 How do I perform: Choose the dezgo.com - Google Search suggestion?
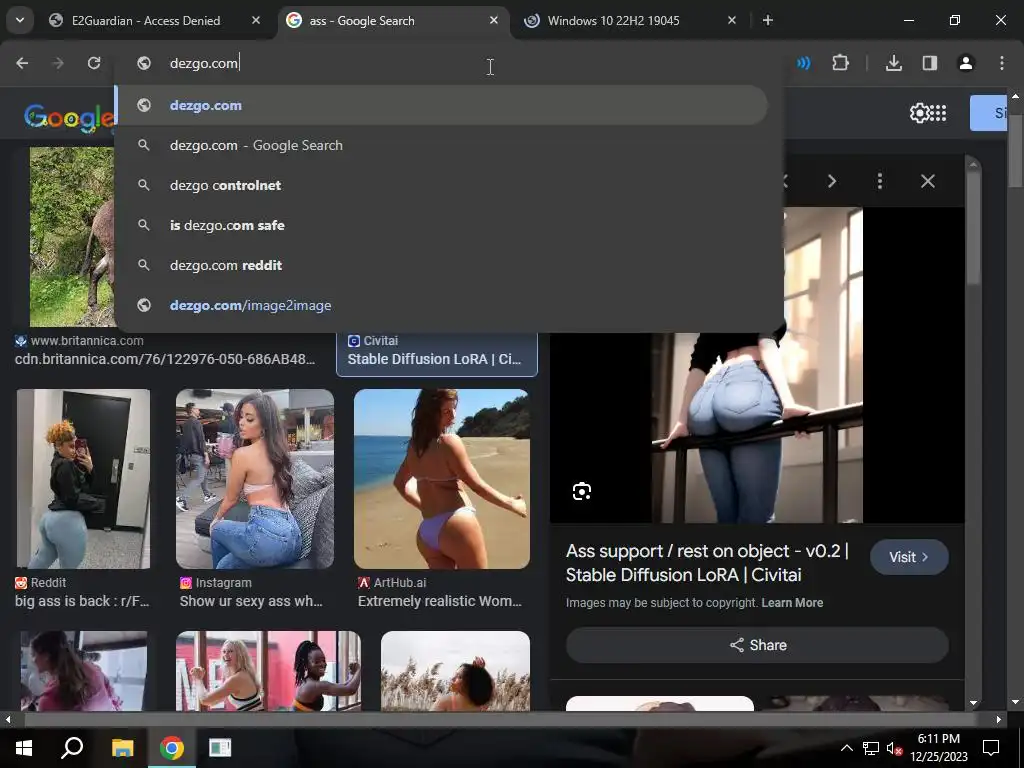441,146
